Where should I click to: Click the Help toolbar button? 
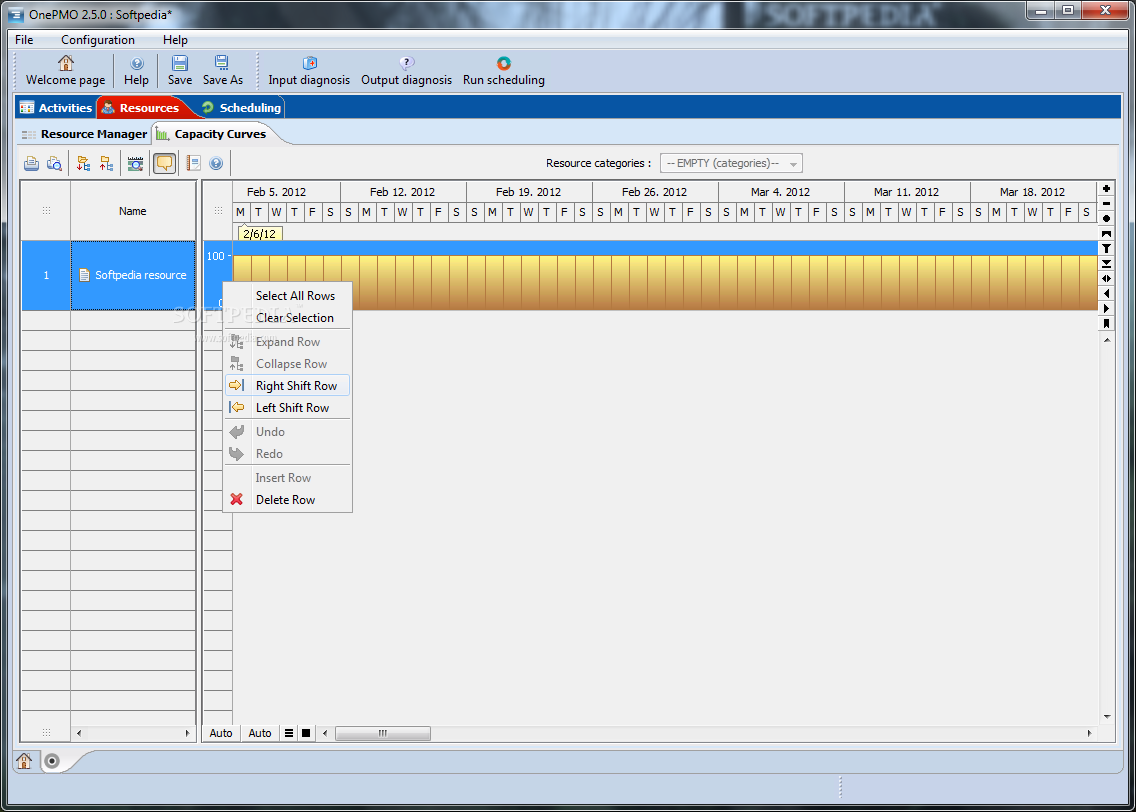(136, 70)
